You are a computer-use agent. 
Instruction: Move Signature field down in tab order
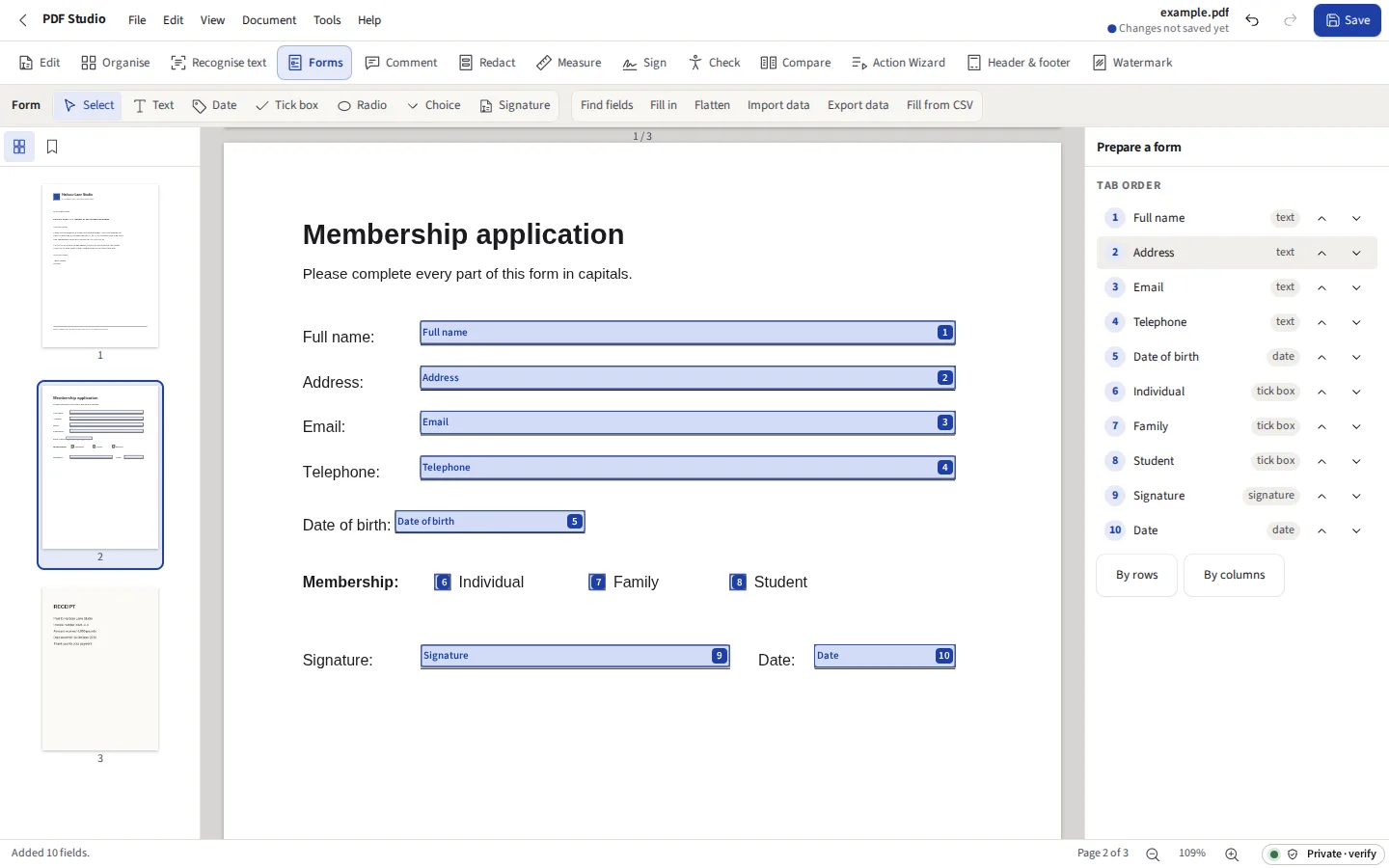1356,496
